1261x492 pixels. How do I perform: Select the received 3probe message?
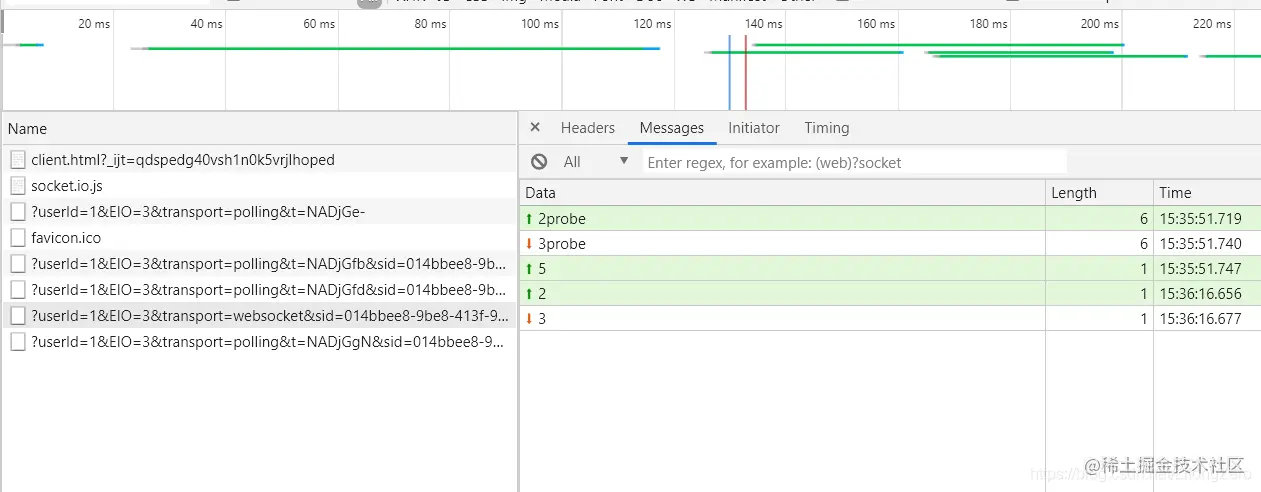click(x=890, y=243)
